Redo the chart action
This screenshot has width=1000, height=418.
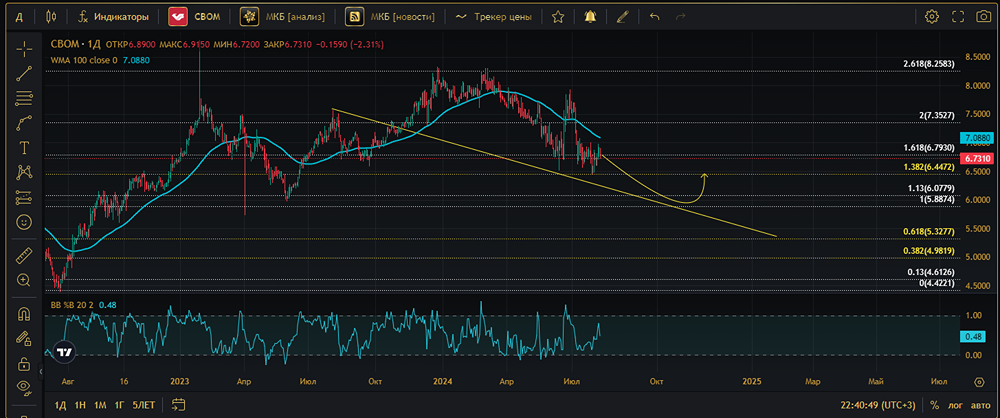click(681, 17)
